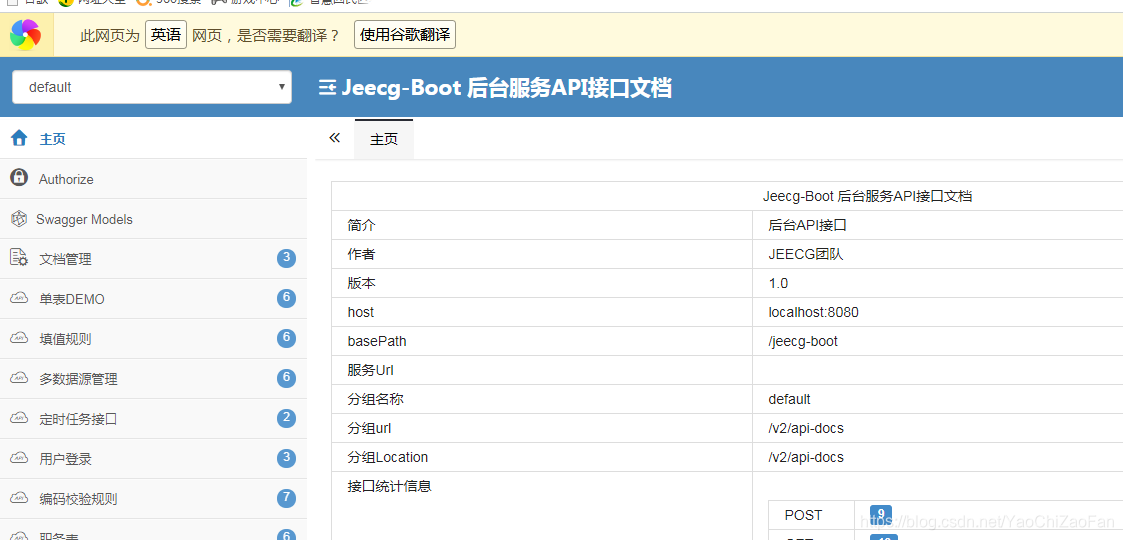Image resolution: width=1123 pixels, height=540 pixels.
Task: Click the 分组Location row label
Action: (x=387, y=457)
